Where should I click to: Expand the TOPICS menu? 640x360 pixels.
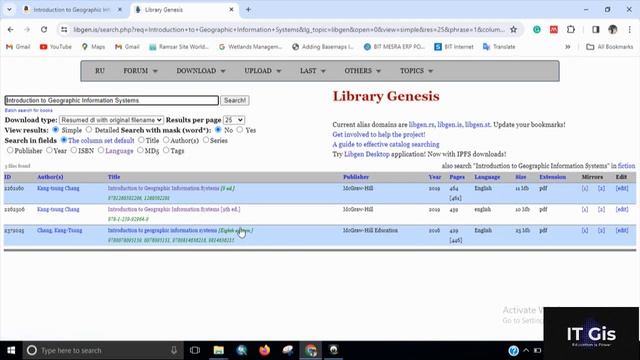(416, 71)
